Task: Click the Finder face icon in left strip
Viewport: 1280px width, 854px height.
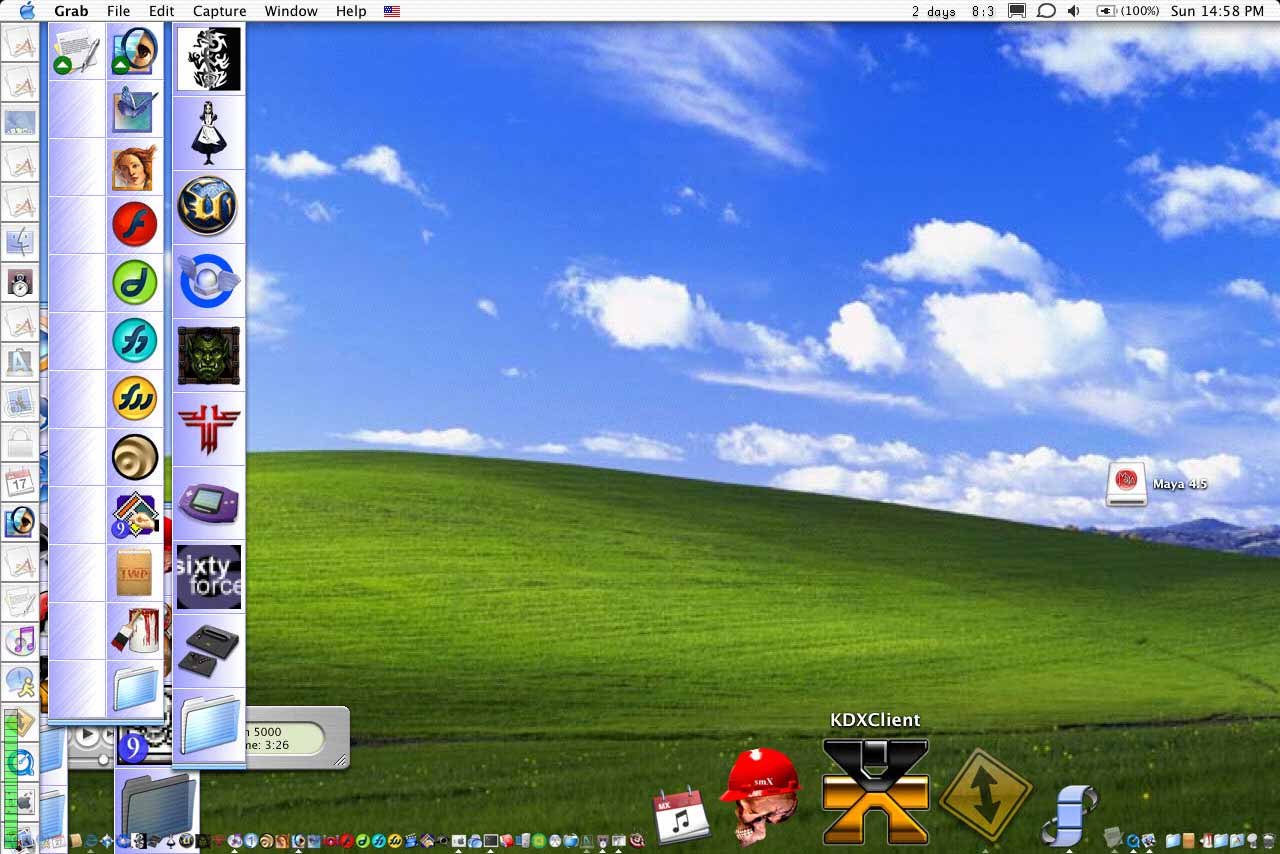Action: coord(20,241)
